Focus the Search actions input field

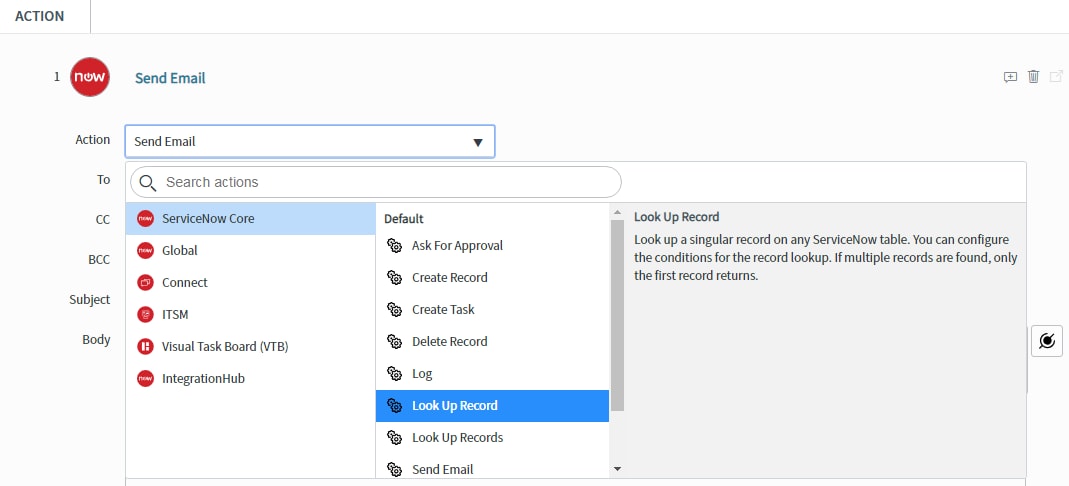pyautogui.click(x=376, y=182)
